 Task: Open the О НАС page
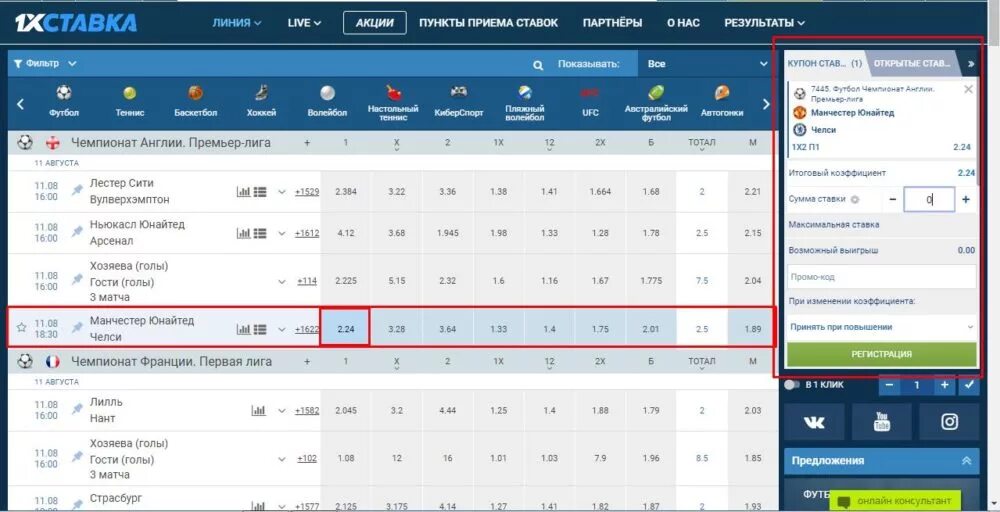coord(683,23)
